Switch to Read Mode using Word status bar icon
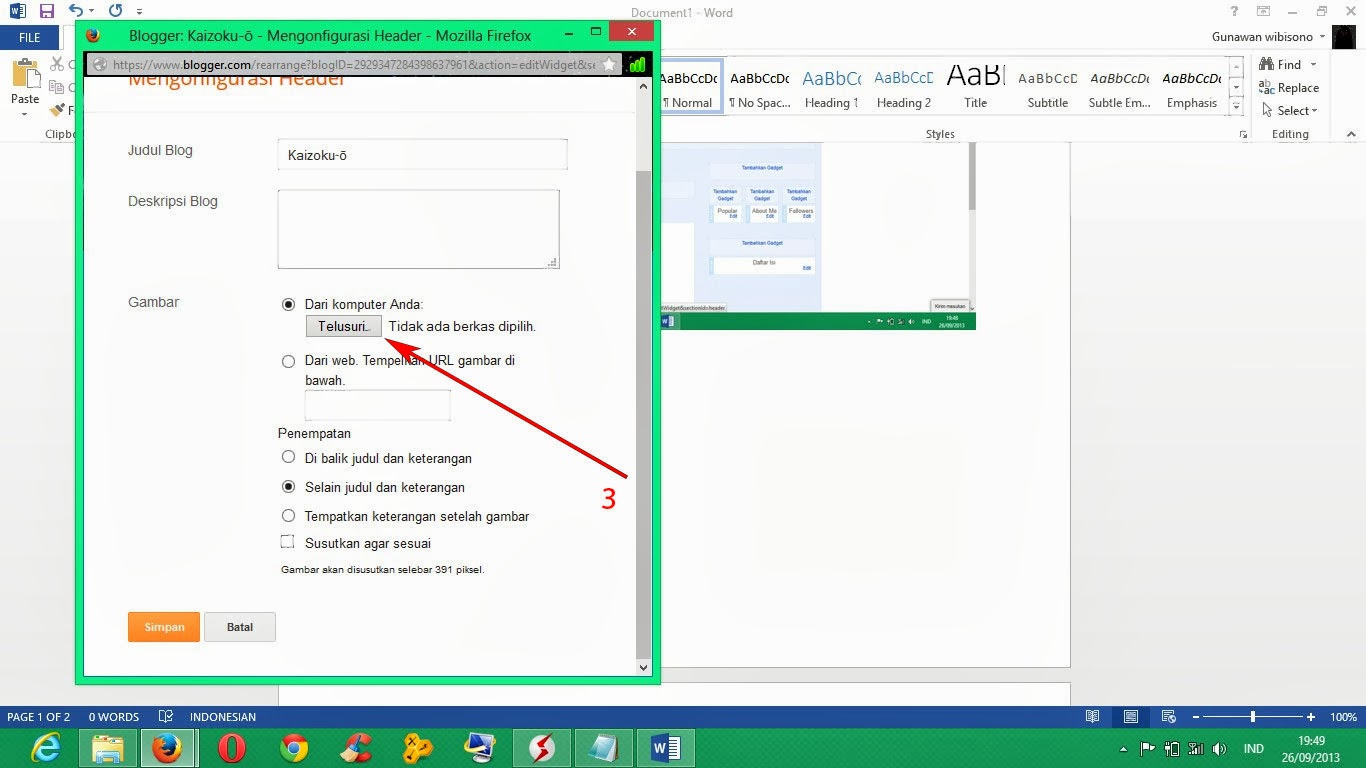Viewport: 1366px width, 768px height. pos(1091,716)
